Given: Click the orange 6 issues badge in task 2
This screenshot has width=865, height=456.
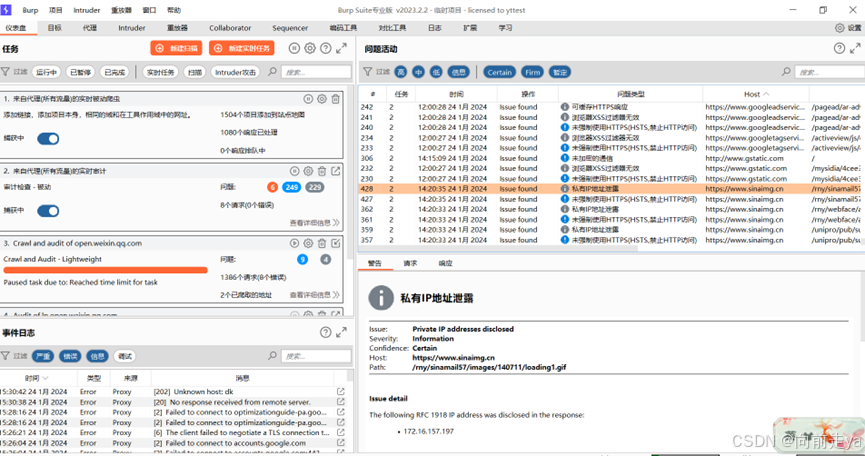Looking at the screenshot, I should pyautogui.click(x=272, y=187).
